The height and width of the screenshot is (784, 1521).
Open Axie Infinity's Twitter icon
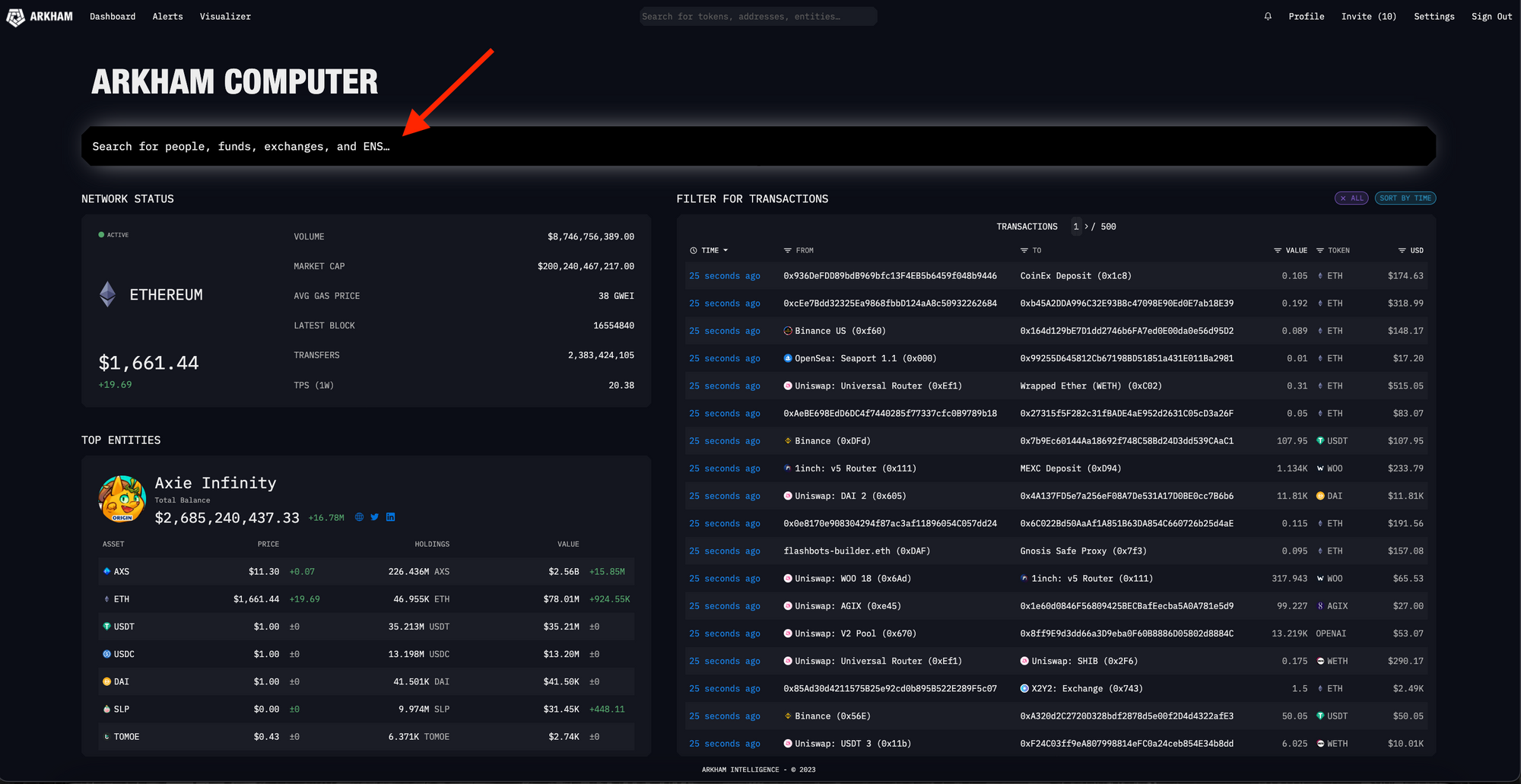pos(375,517)
